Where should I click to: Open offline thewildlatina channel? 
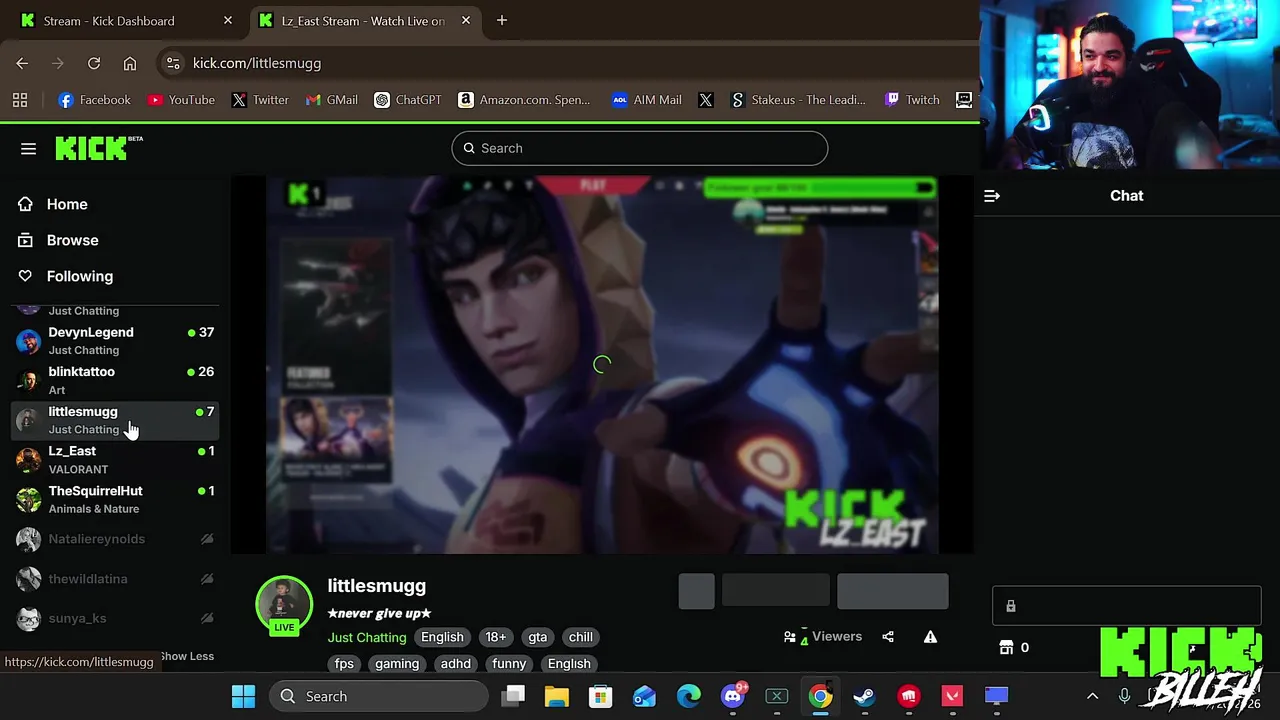point(115,579)
